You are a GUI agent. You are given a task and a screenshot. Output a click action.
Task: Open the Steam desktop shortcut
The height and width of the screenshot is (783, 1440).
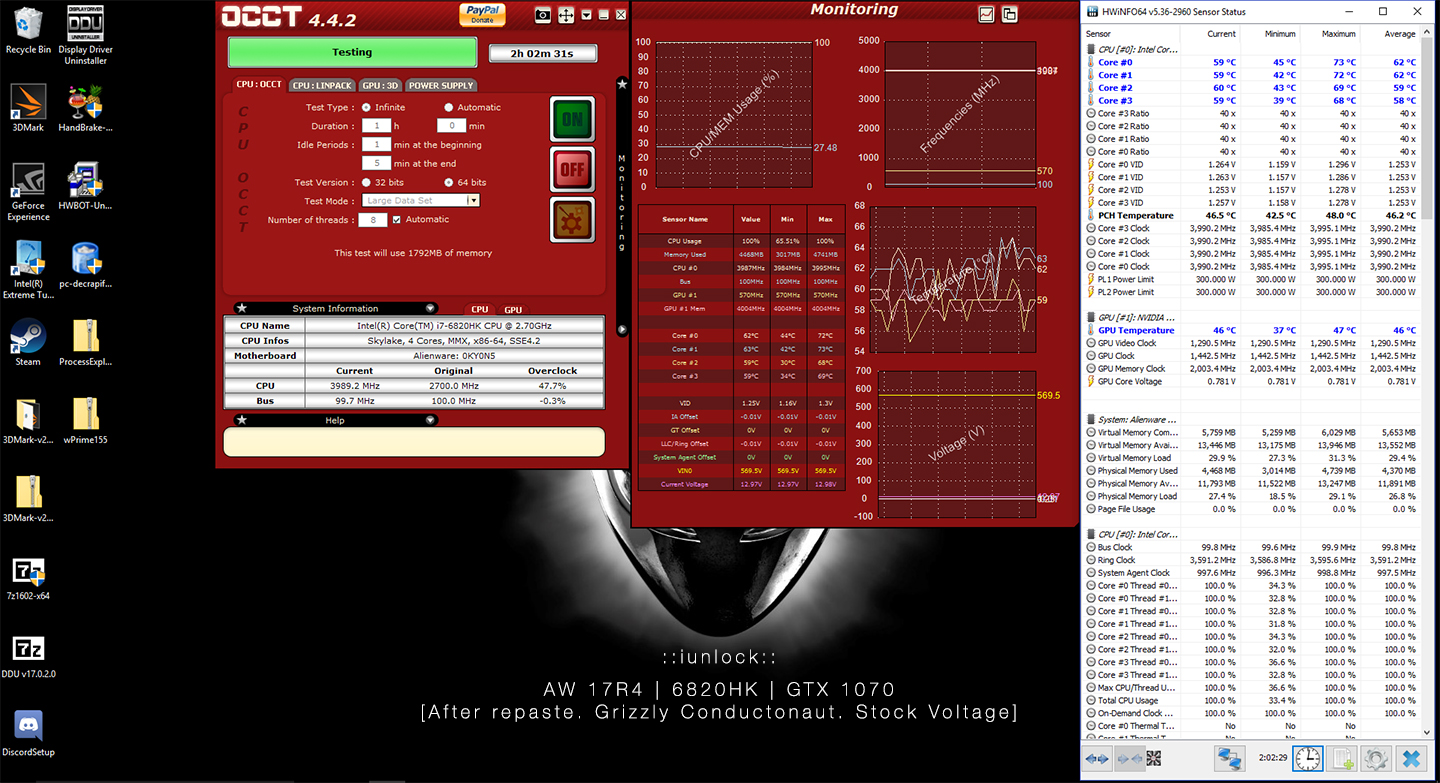tap(28, 342)
